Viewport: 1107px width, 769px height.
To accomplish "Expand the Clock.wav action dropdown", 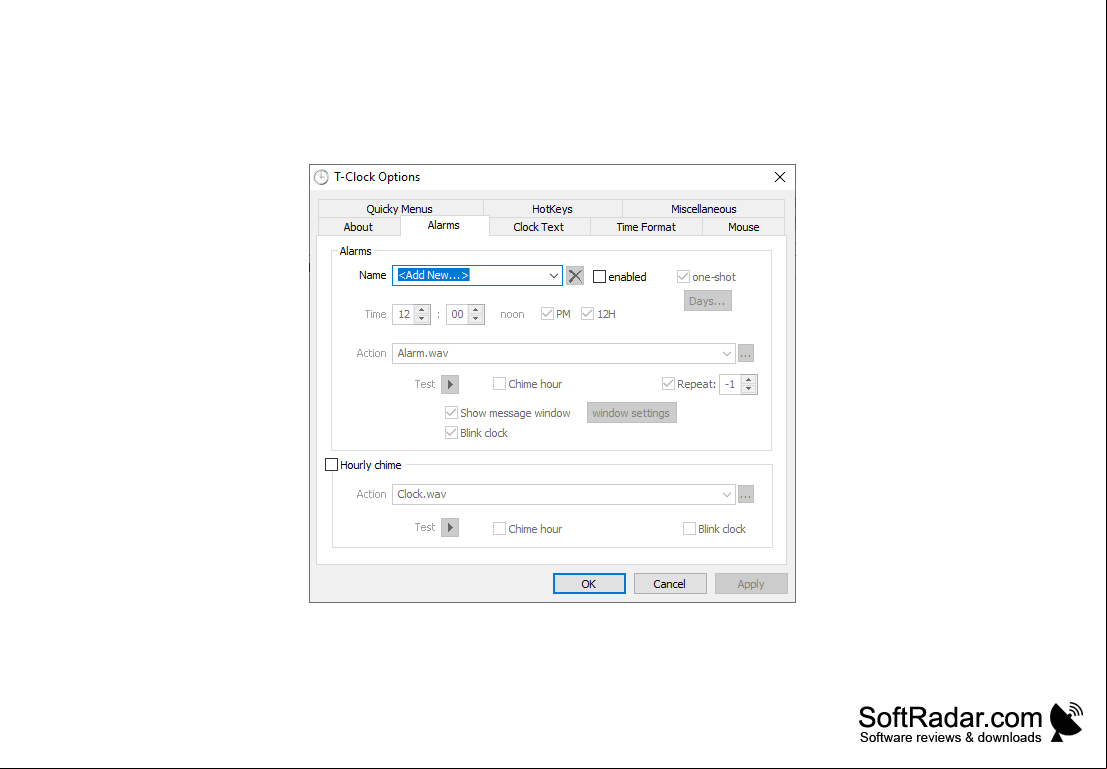I will pos(726,494).
